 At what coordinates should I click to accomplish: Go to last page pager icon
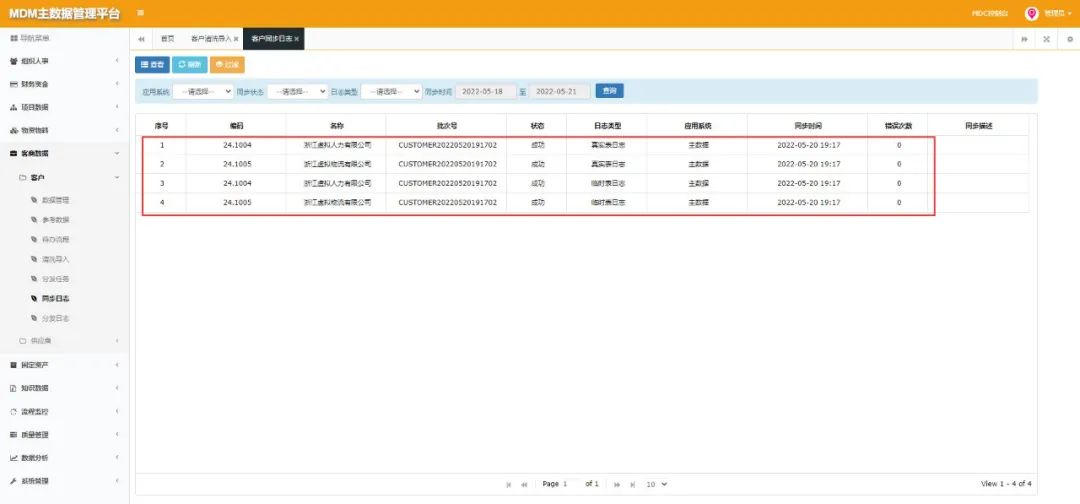click(x=632, y=485)
